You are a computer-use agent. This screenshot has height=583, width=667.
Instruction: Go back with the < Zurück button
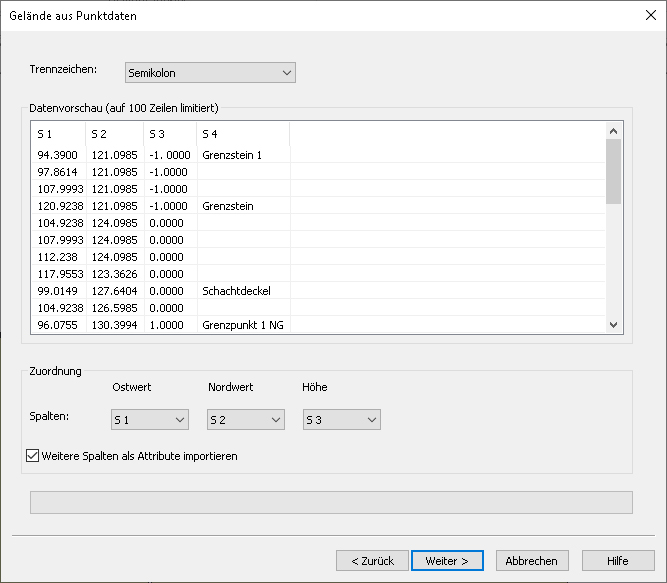(x=372, y=561)
